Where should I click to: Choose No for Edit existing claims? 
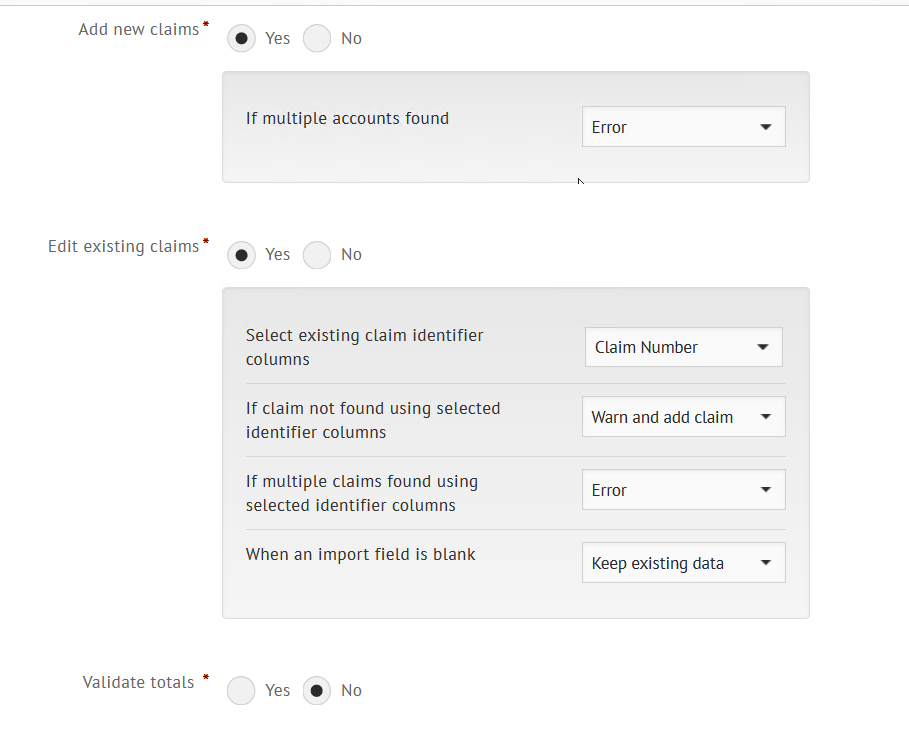(x=317, y=255)
